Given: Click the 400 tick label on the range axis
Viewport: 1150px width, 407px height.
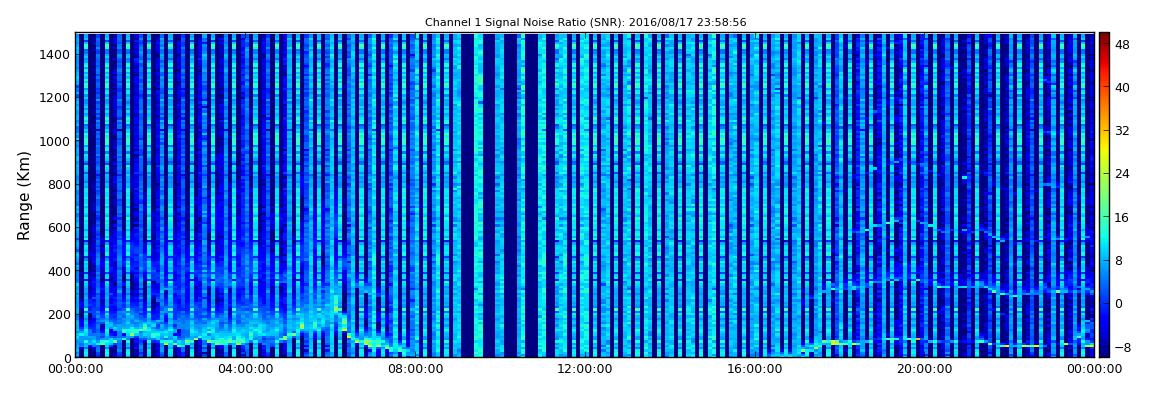Looking at the screenshot, I should (59, 271).
